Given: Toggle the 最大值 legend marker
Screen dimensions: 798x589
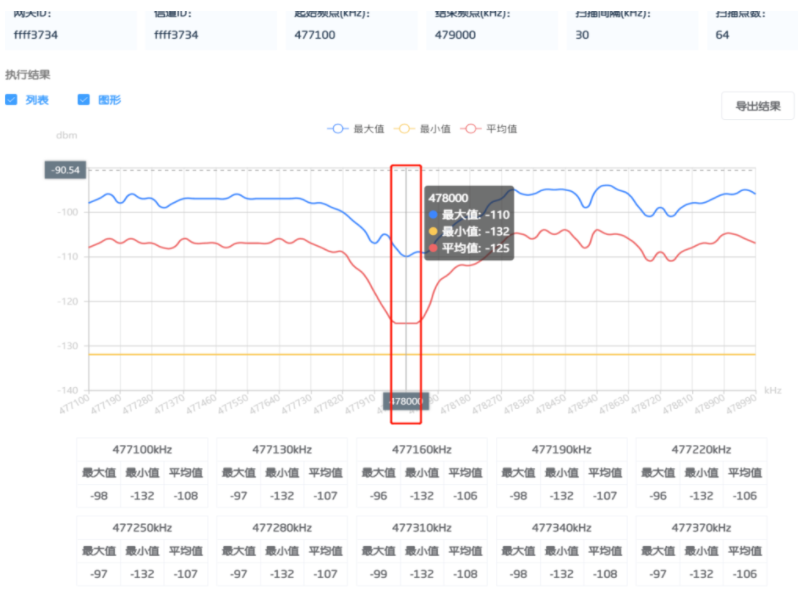Looking at the screenshot, I should pos(337,129).
